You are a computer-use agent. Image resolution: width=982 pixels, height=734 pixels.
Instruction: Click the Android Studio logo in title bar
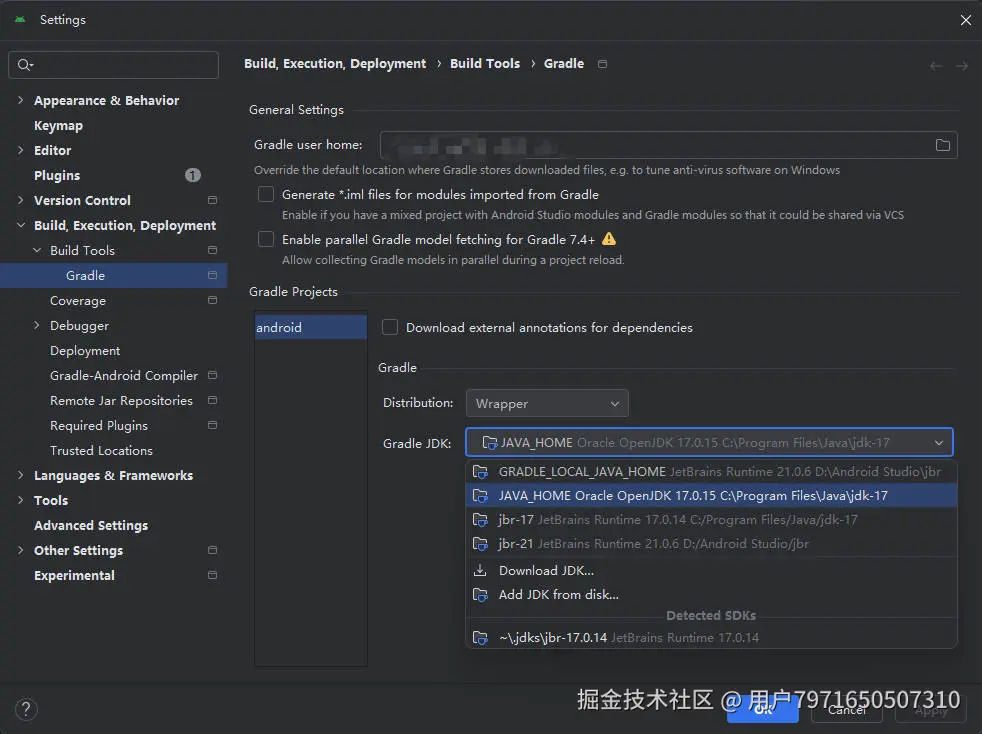tap(20, 19)
